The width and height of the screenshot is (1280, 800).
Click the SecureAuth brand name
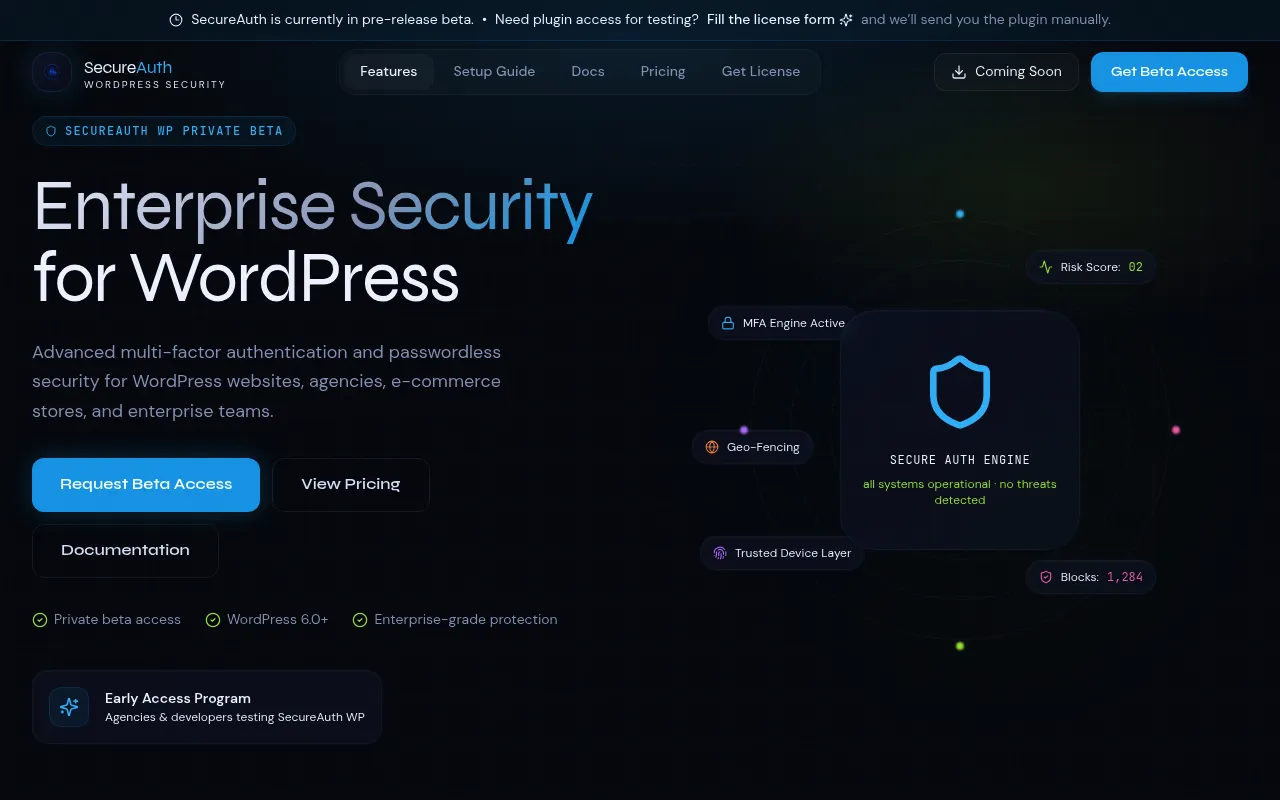(128, 67)
